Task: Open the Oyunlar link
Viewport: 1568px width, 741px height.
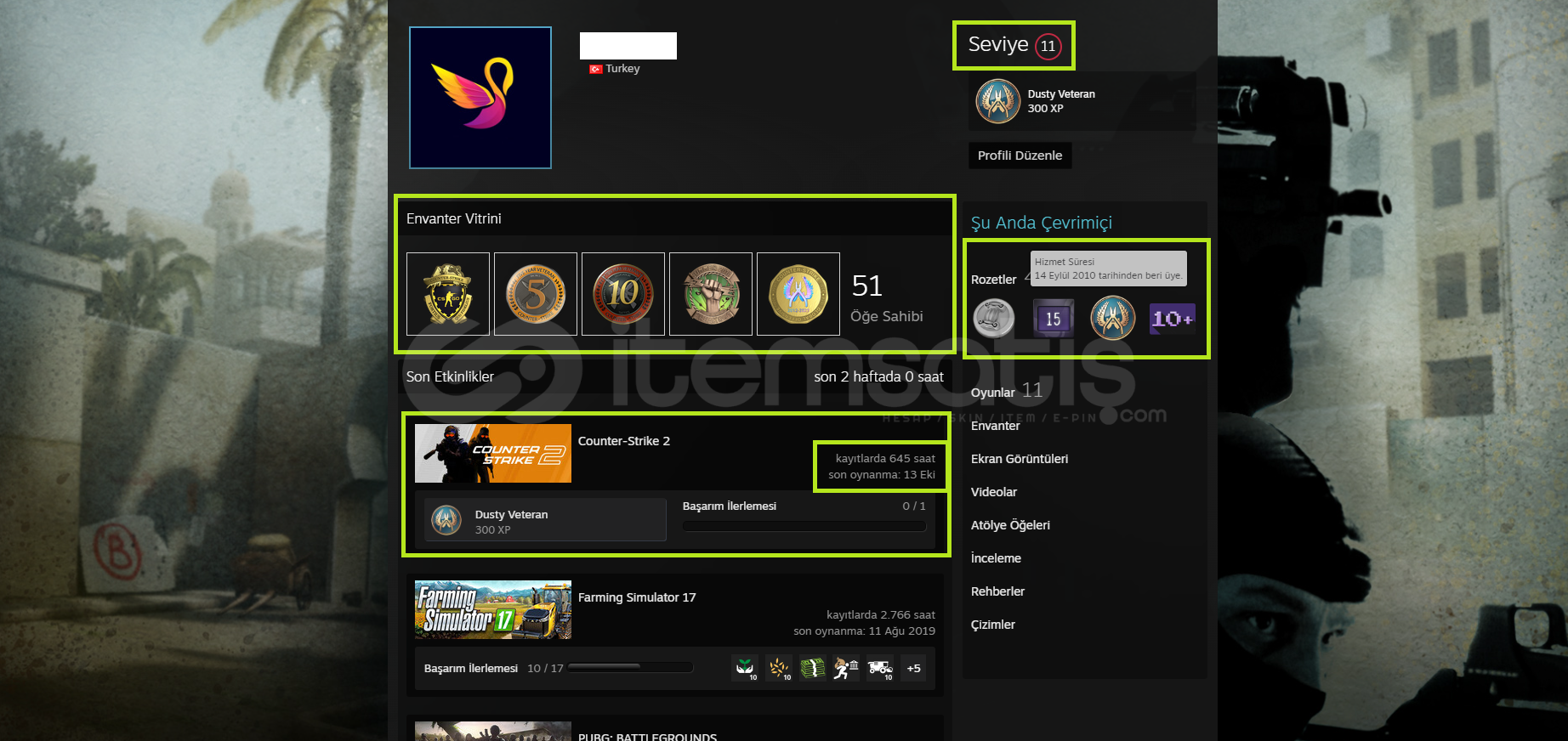Action: click(993, 393)
